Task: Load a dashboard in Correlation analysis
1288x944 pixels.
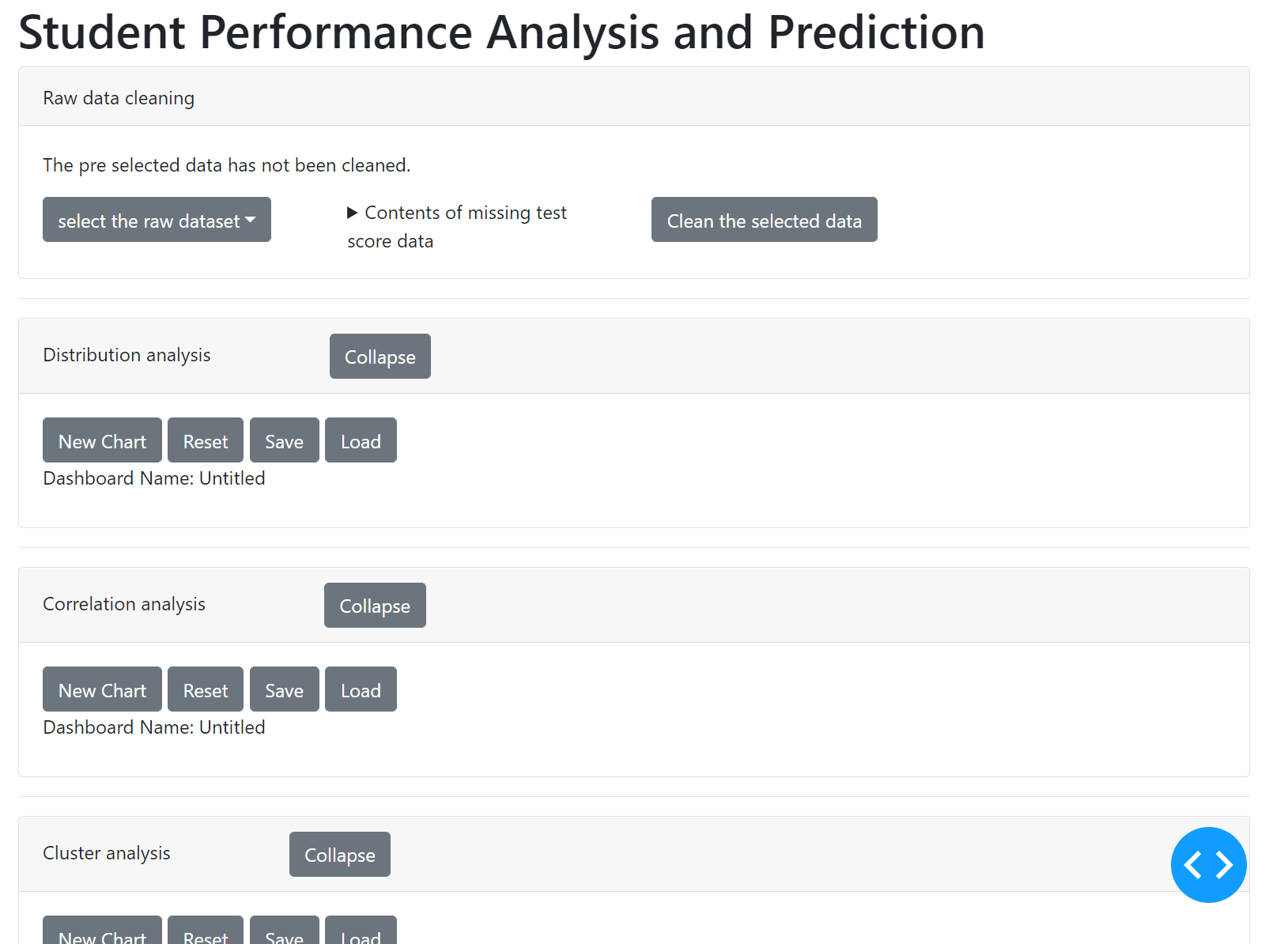Action: click(x=361, y=689)
